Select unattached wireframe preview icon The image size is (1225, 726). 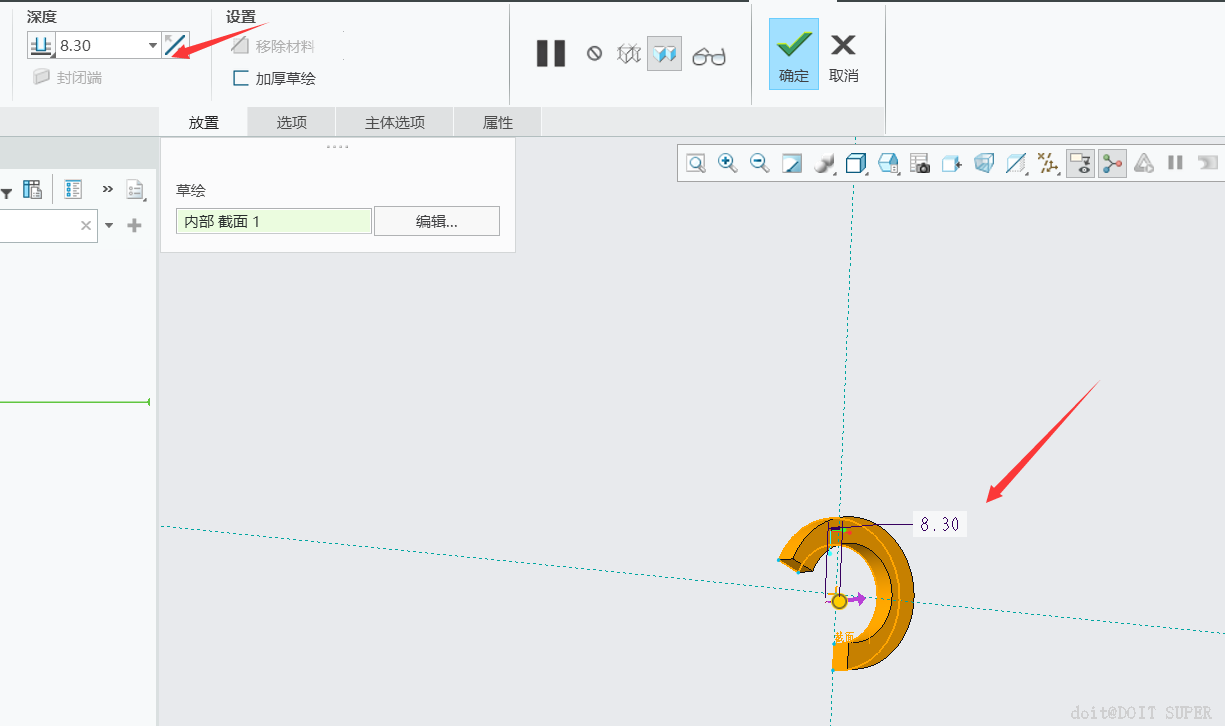(628, 53)
